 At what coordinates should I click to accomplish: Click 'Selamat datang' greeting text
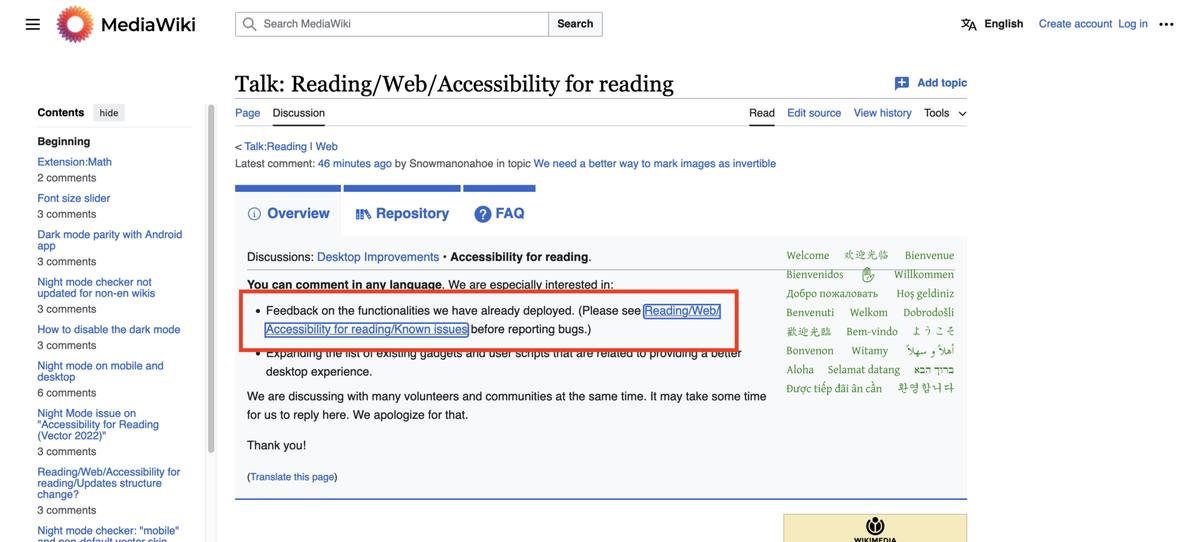pyautogui.click(x=864, y=369)
